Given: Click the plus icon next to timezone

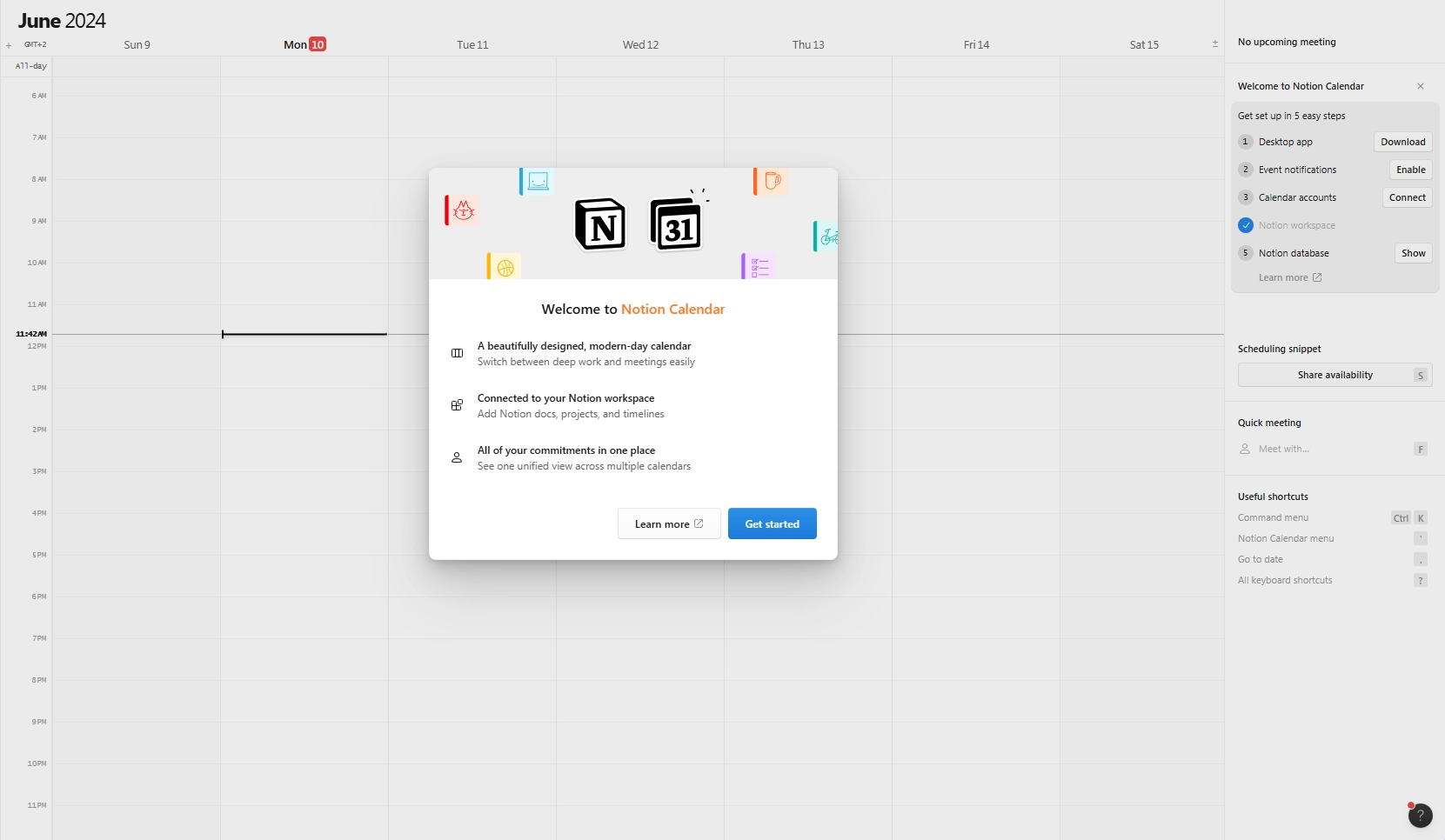Looking at the screenshot, I should click(9, 45).
